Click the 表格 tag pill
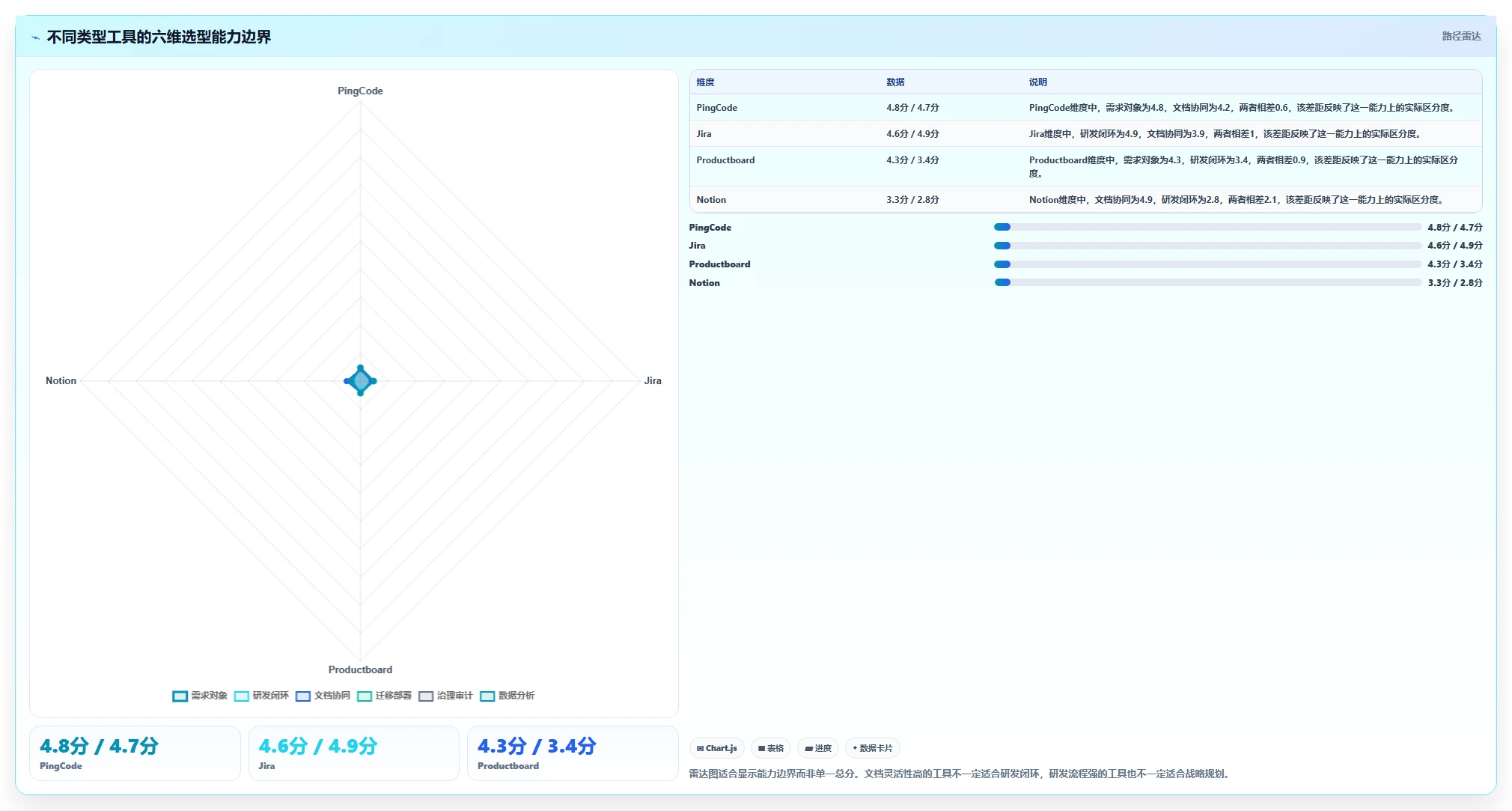 point(770,748)
